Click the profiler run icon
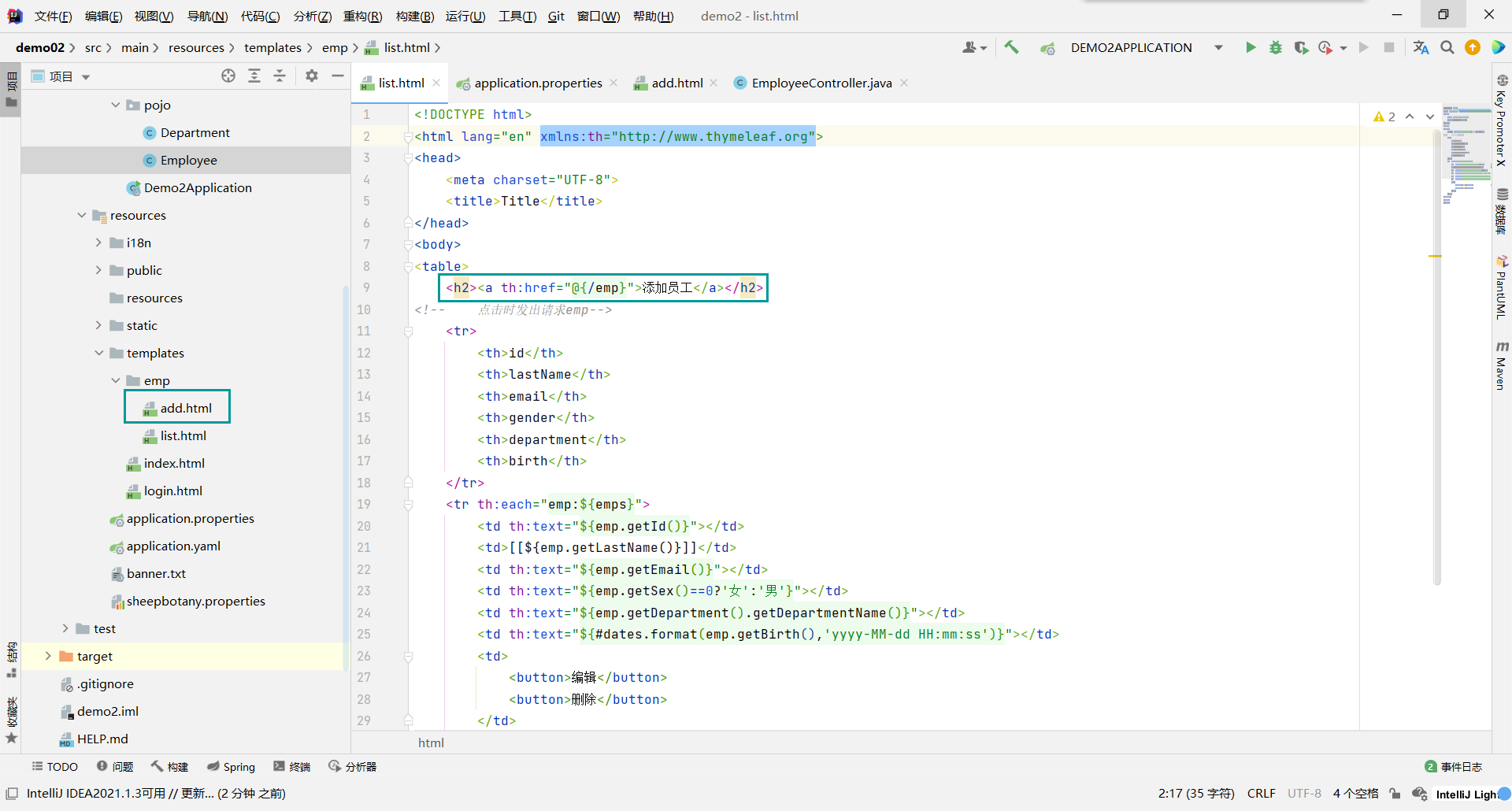 coord(1326,47)
